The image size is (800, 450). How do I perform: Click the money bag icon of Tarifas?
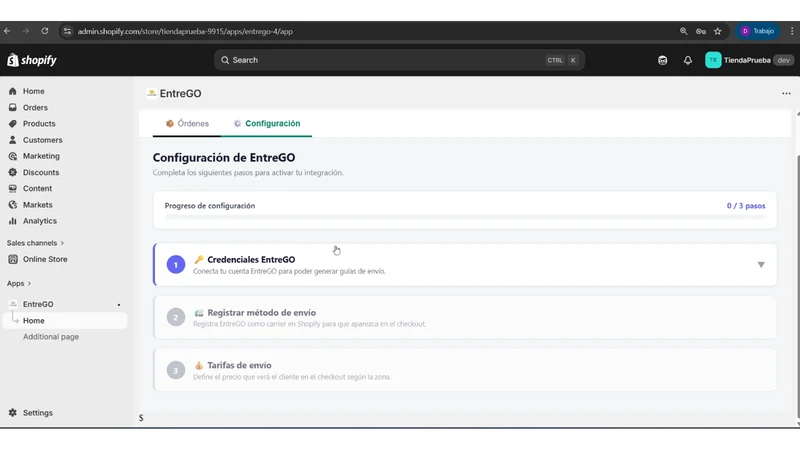198,365
